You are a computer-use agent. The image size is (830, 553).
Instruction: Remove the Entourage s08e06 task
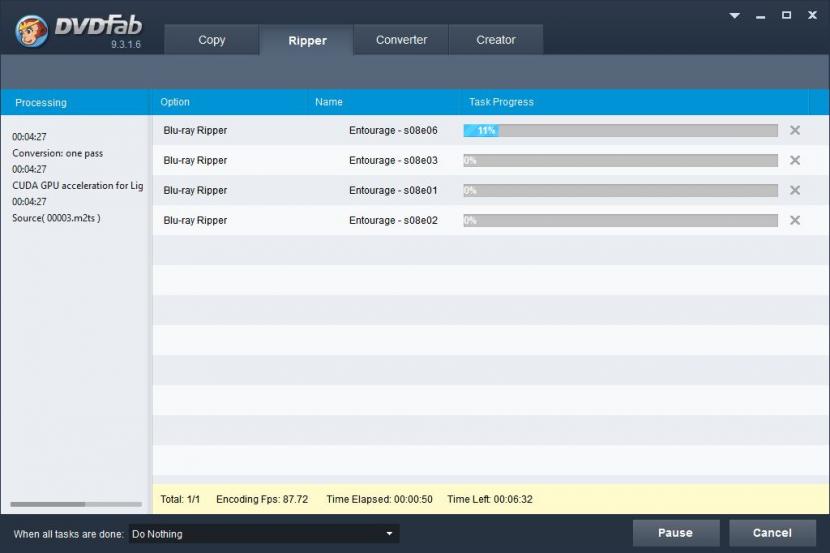[795, 130]
